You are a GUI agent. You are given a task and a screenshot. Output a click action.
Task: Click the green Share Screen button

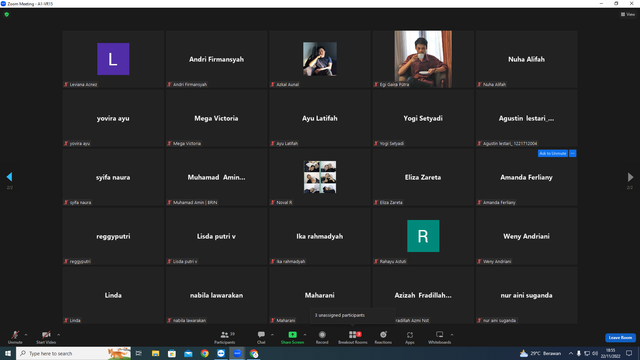pos(292,337)
